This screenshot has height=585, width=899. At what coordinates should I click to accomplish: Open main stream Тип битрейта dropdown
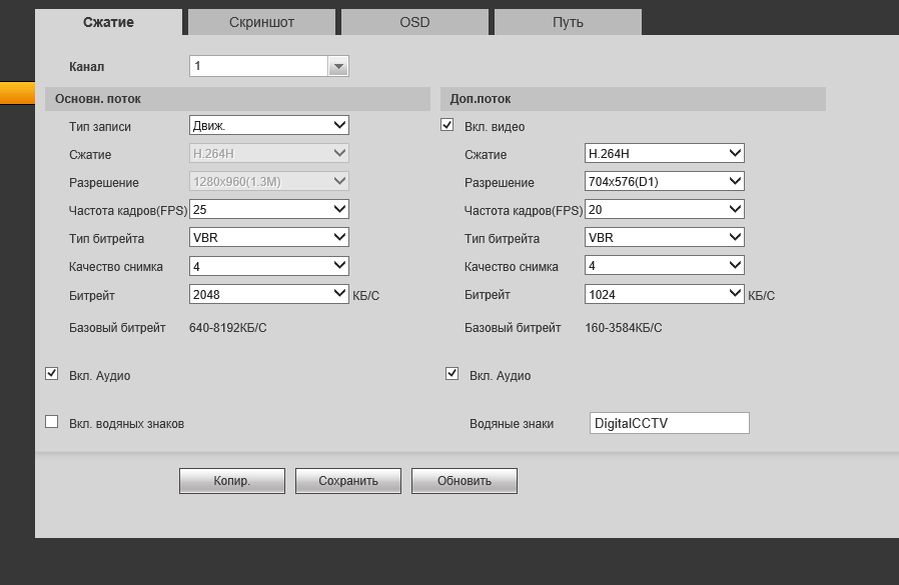269,237
